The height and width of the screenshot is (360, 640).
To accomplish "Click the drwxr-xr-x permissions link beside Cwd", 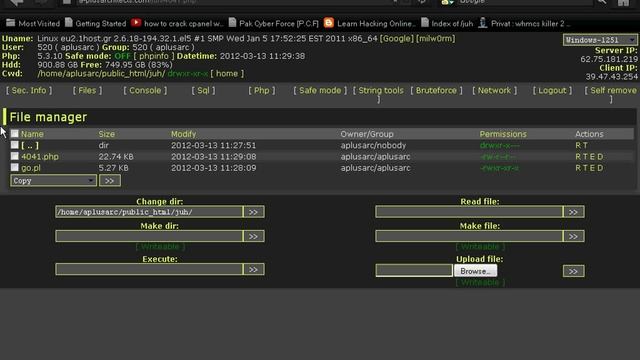I will tap(188, 73).
